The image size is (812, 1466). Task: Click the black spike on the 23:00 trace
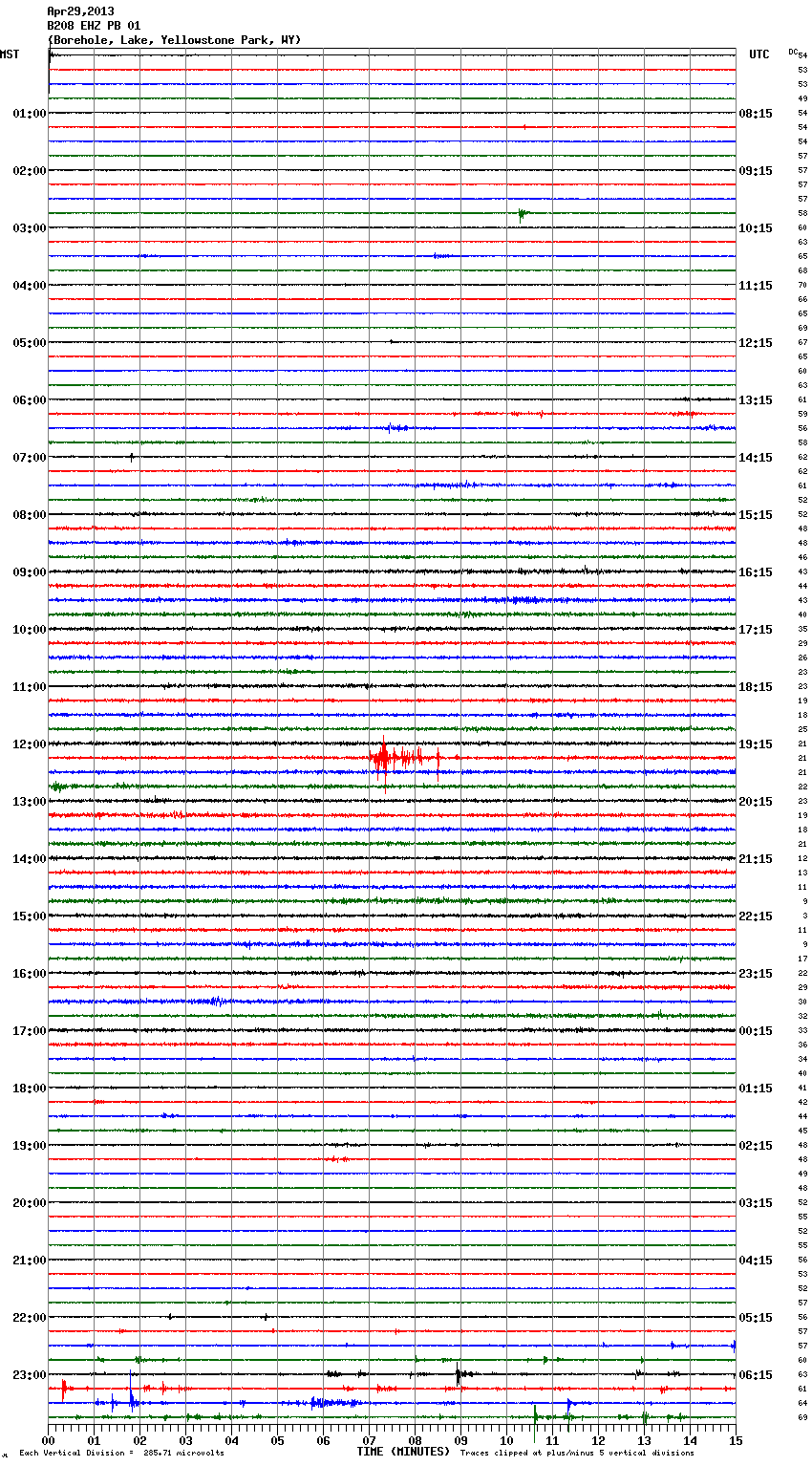tap(458, 1376)
